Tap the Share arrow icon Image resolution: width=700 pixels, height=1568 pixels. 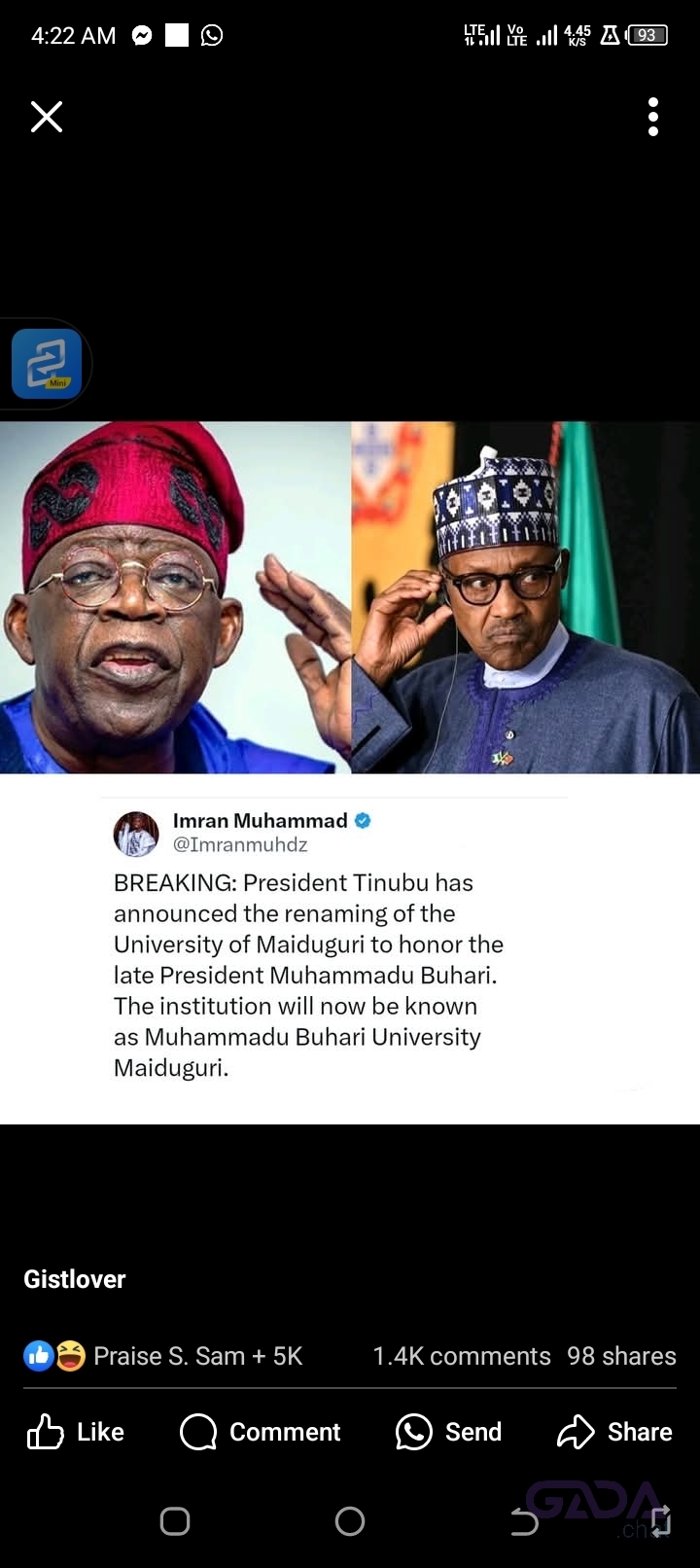tap(576, 1432)
